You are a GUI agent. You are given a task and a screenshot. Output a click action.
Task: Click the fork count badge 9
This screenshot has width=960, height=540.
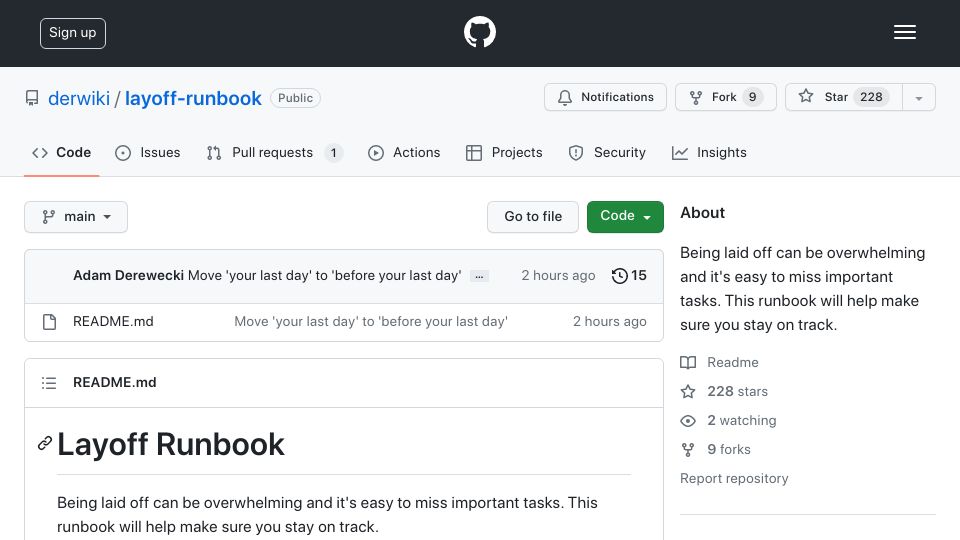pos(752,97)
